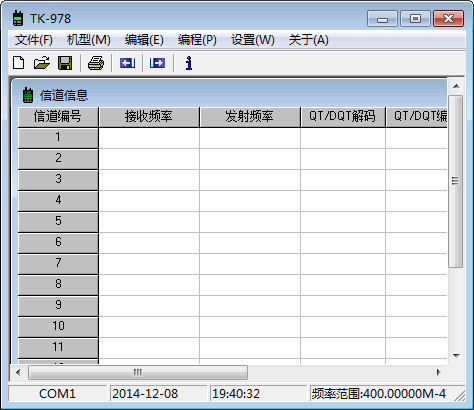
Task: Open the 机型(M) menu
Action: point(89,40)
